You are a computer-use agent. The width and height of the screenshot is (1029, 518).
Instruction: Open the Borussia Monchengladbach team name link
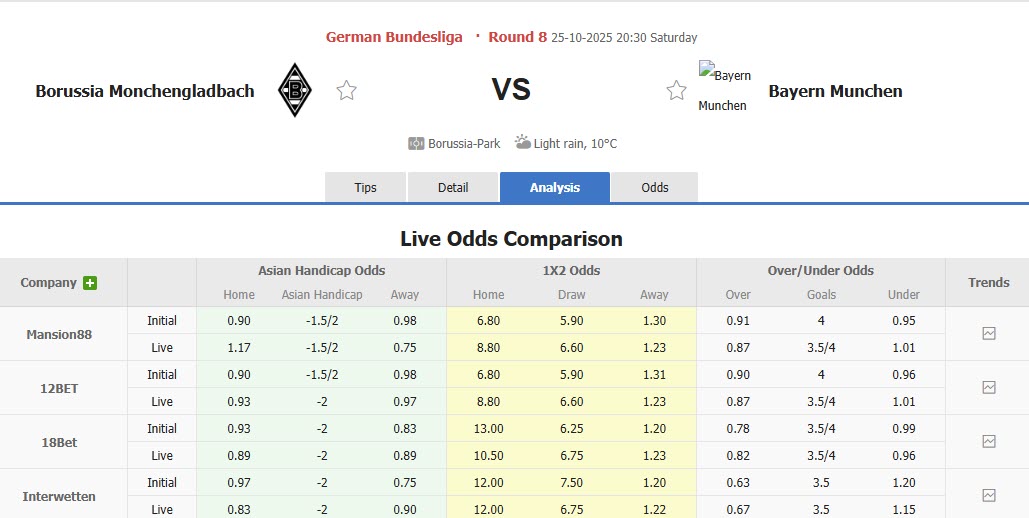tap(145, 91)
